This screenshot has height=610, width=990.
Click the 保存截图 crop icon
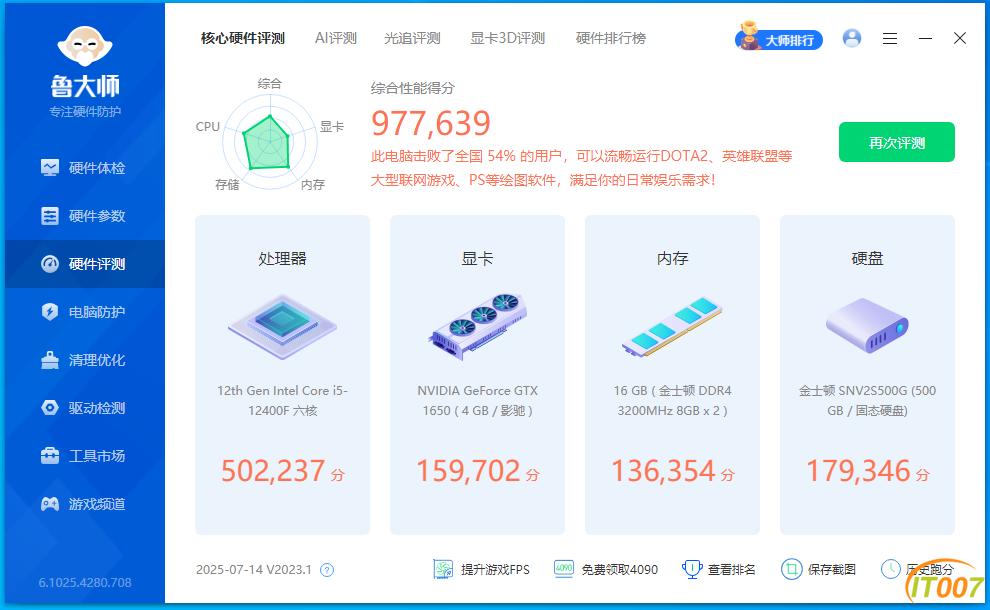tap(791, 570)
